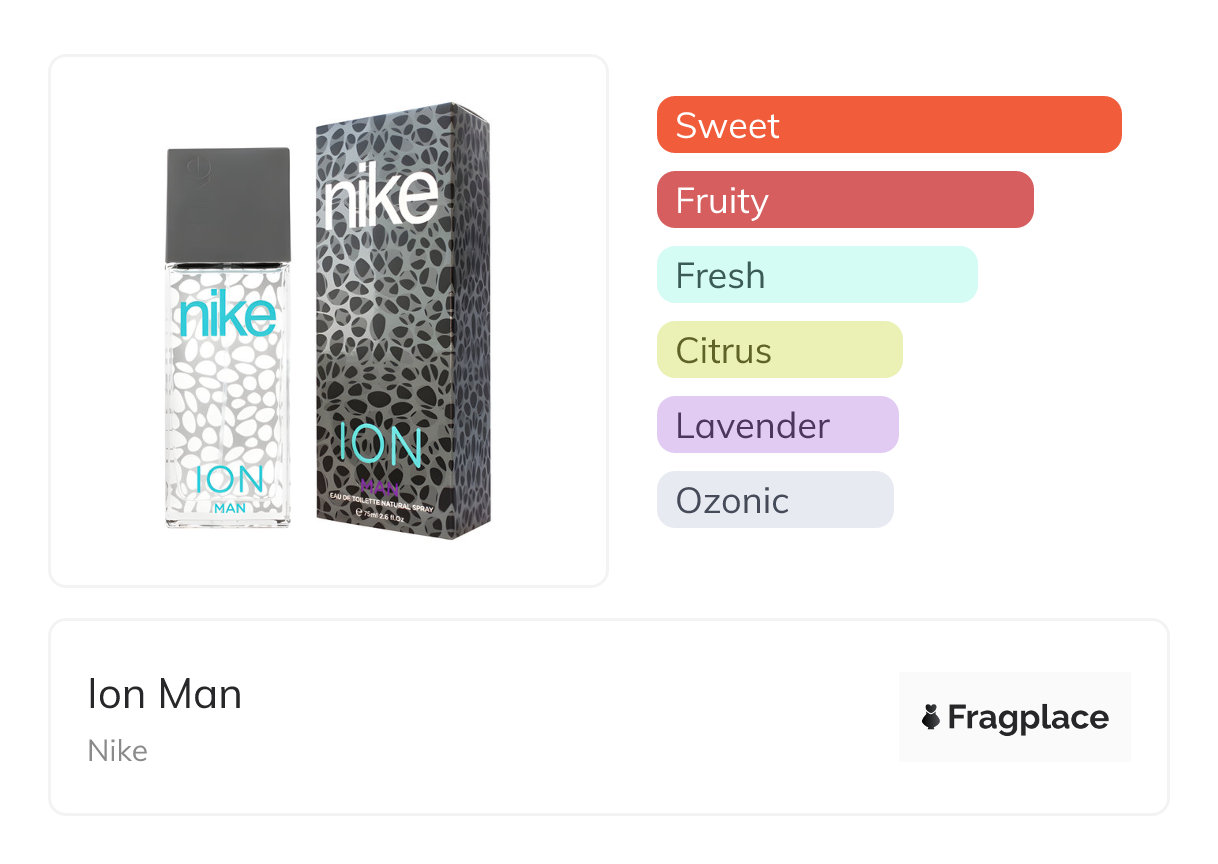Click the teal ION text on the box
This screenshot has width=1218, height=864.
[381, 447]
